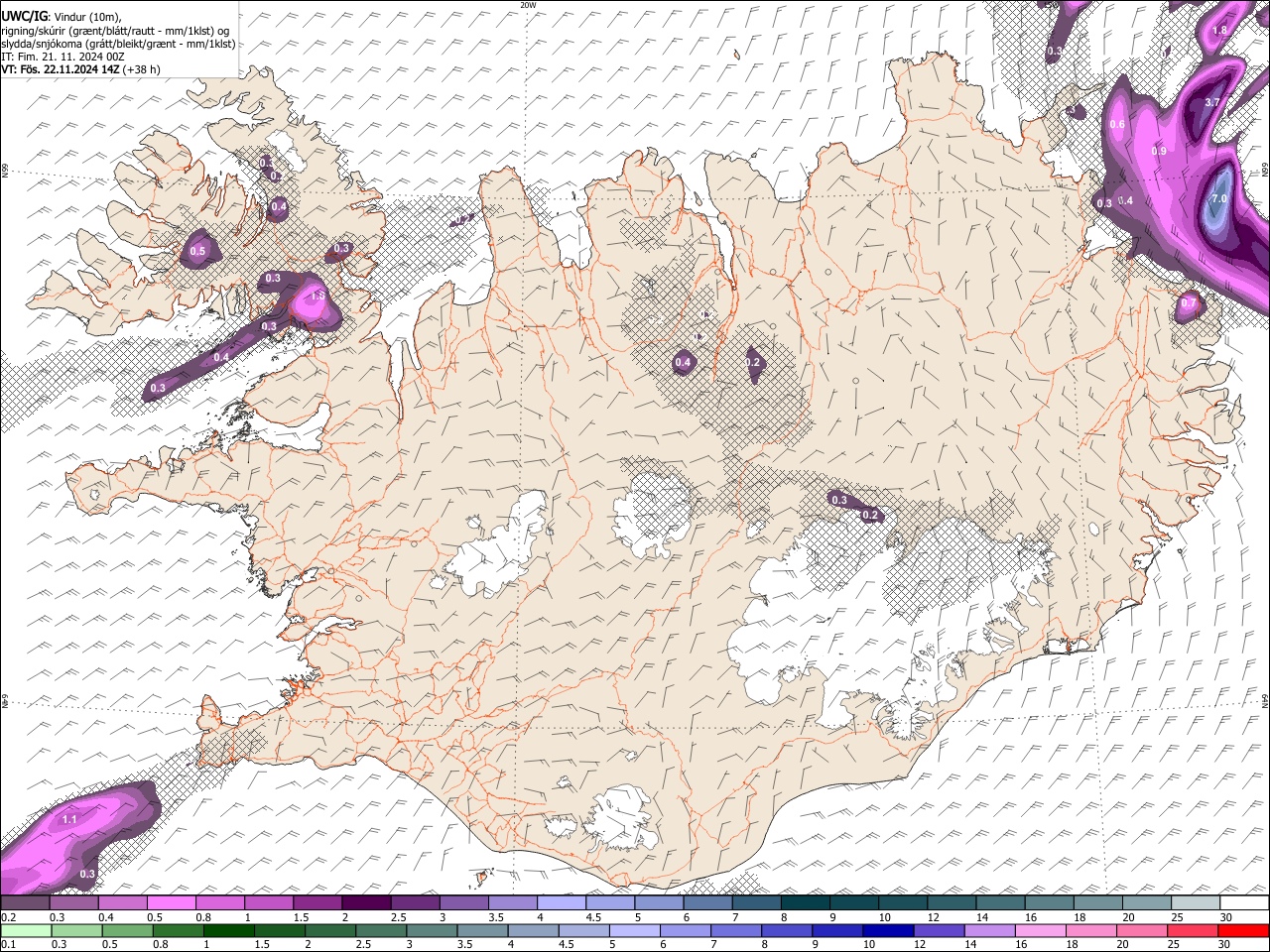Click the 0.1 label on the lower scale
Image resolution: width=1270 pixels, height=952 pixels.
(7, 944)
